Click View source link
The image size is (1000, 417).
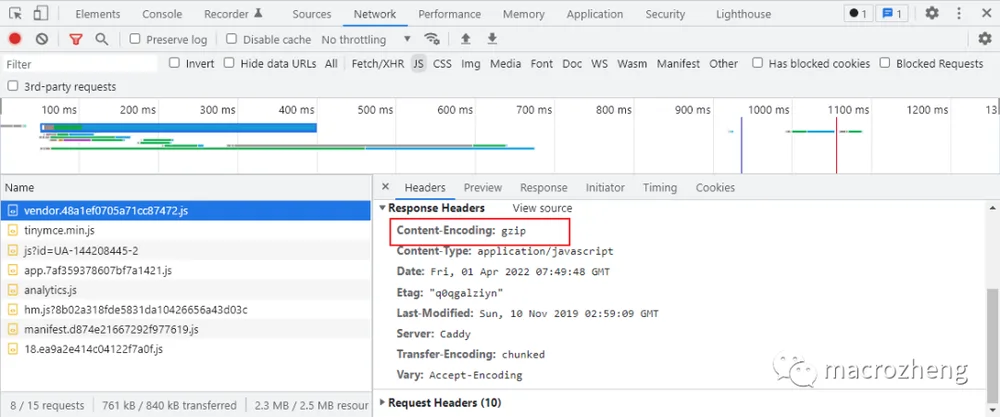tap(542, 208)
